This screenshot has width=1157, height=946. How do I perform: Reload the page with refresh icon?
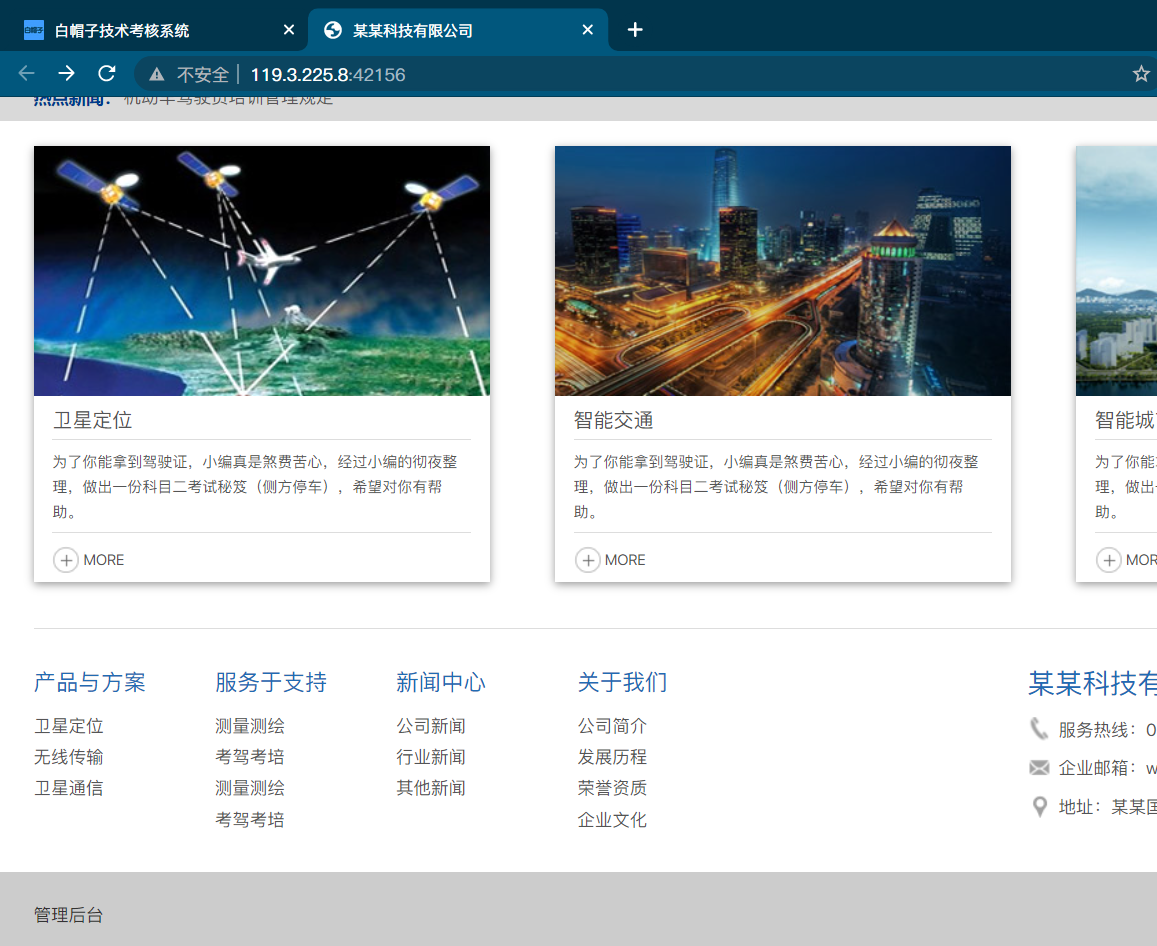(x=107, y=73)
